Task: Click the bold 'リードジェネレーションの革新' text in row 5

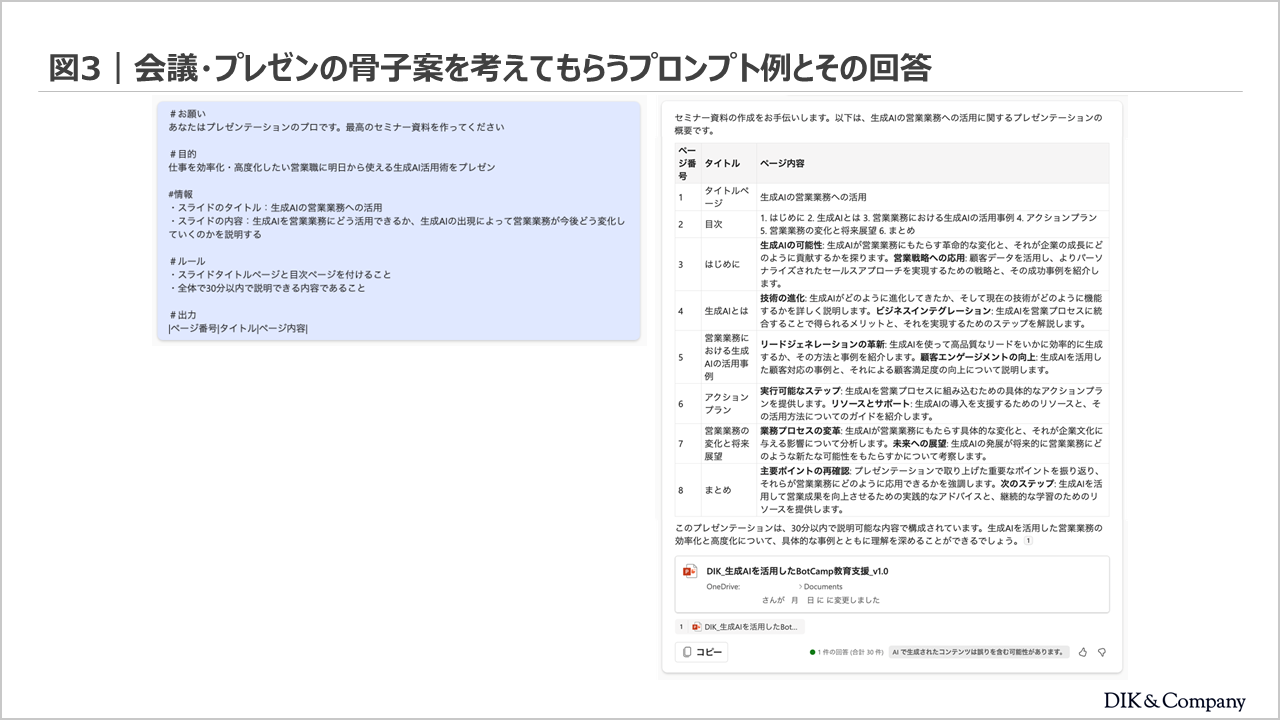Action: [x=822, y=344]
